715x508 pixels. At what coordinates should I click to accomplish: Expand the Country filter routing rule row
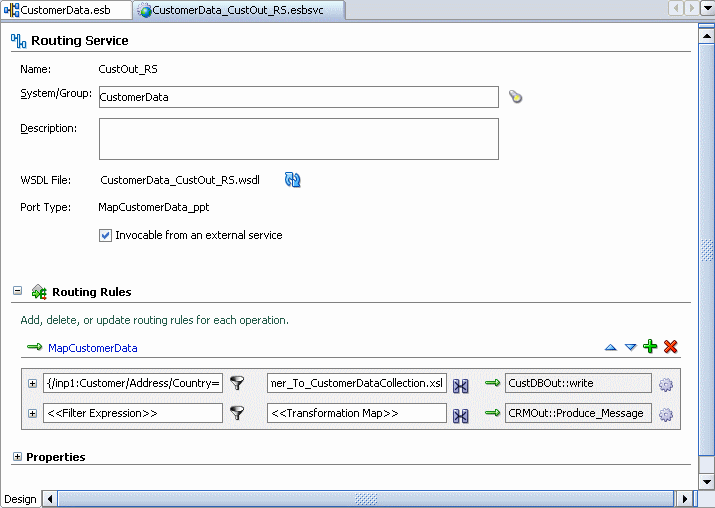pos(32,384)
